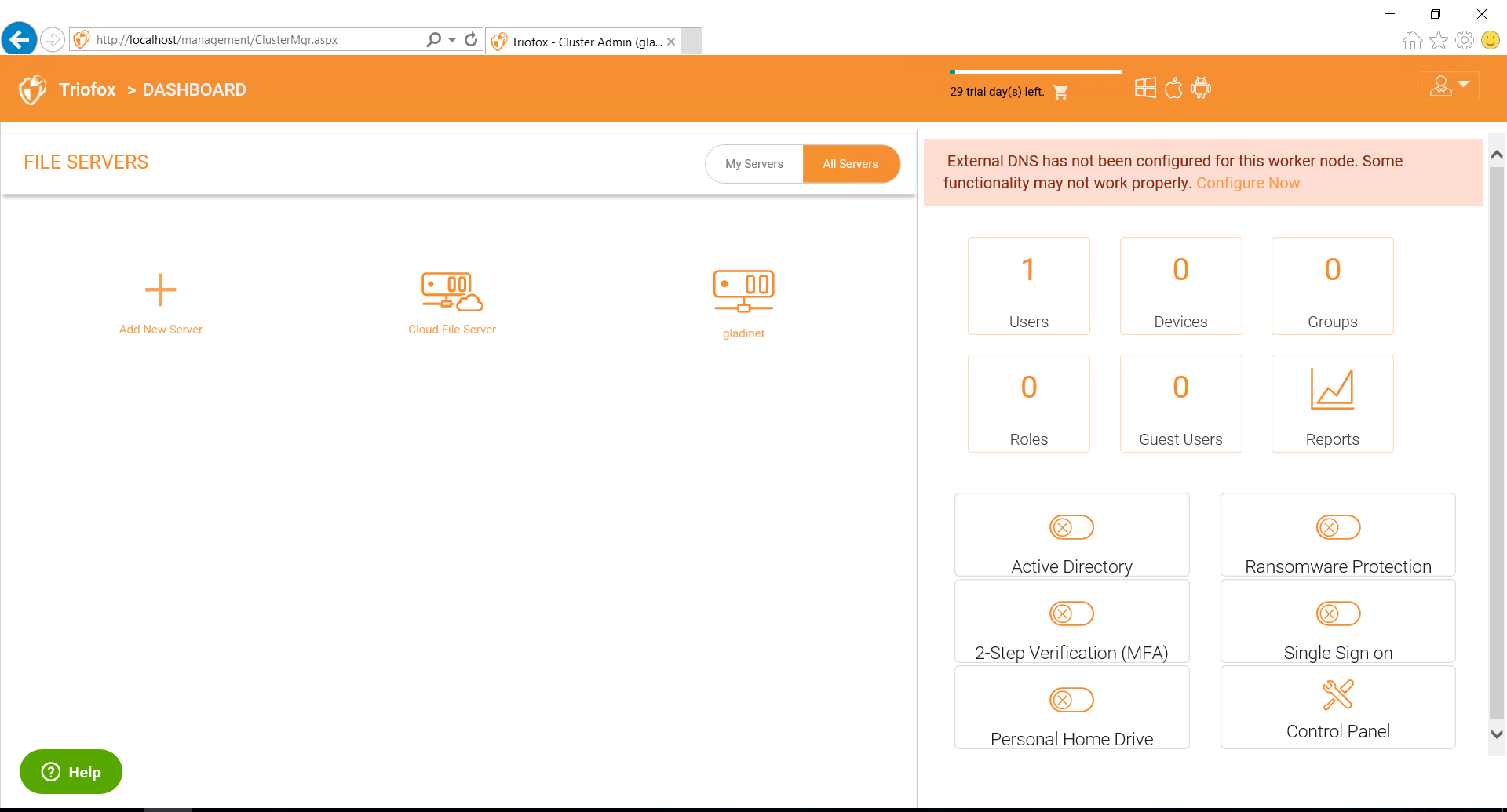Click the Windows client download icon
The width and height of the screenshot is (1507, 812).
[1145, 88]
